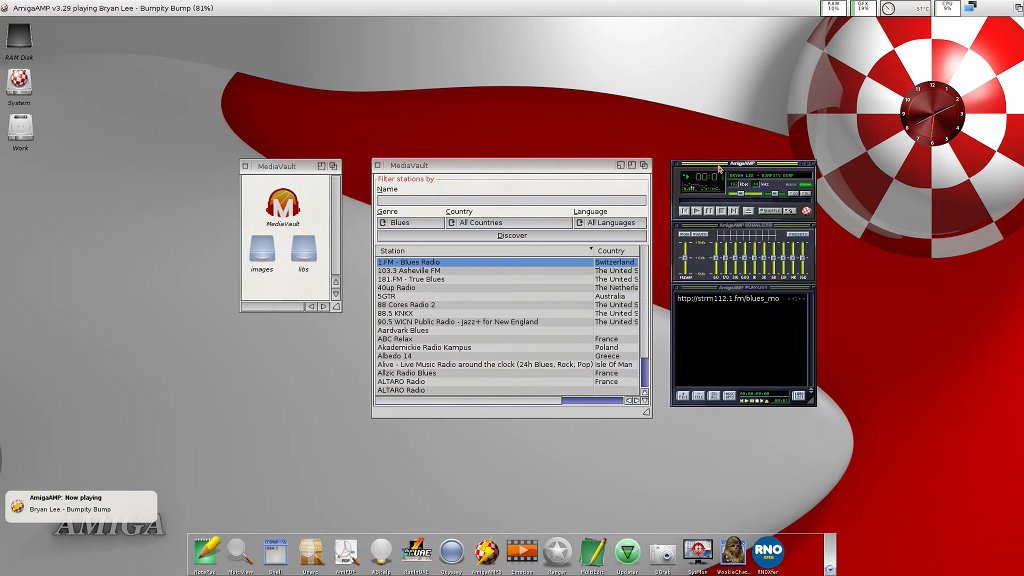Viewport: 1024px width, 576px height.
Task: Select Aardvark Blues station
Action: 507,330
